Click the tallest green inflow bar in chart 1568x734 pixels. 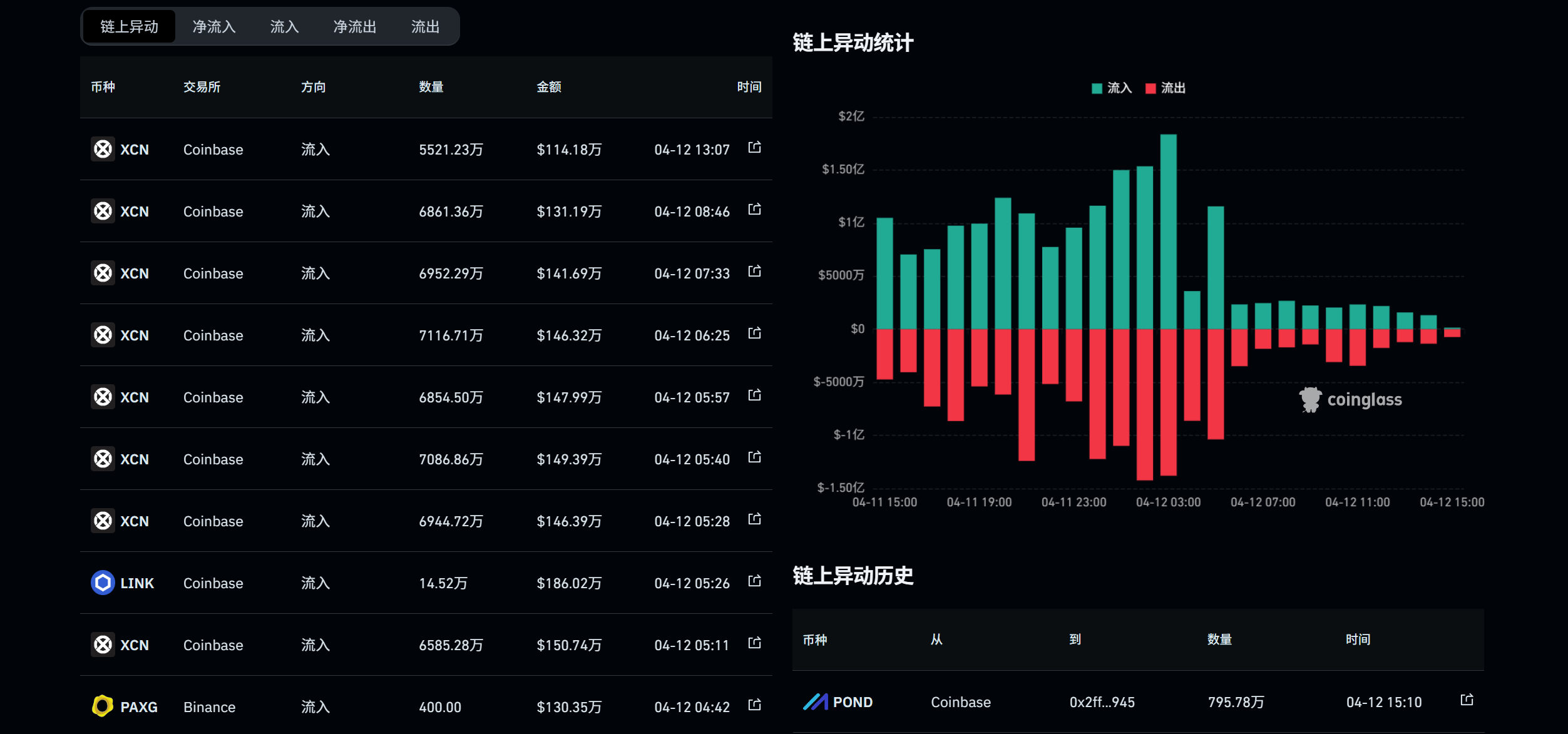pyautogui.click(x=1168, y=232)
